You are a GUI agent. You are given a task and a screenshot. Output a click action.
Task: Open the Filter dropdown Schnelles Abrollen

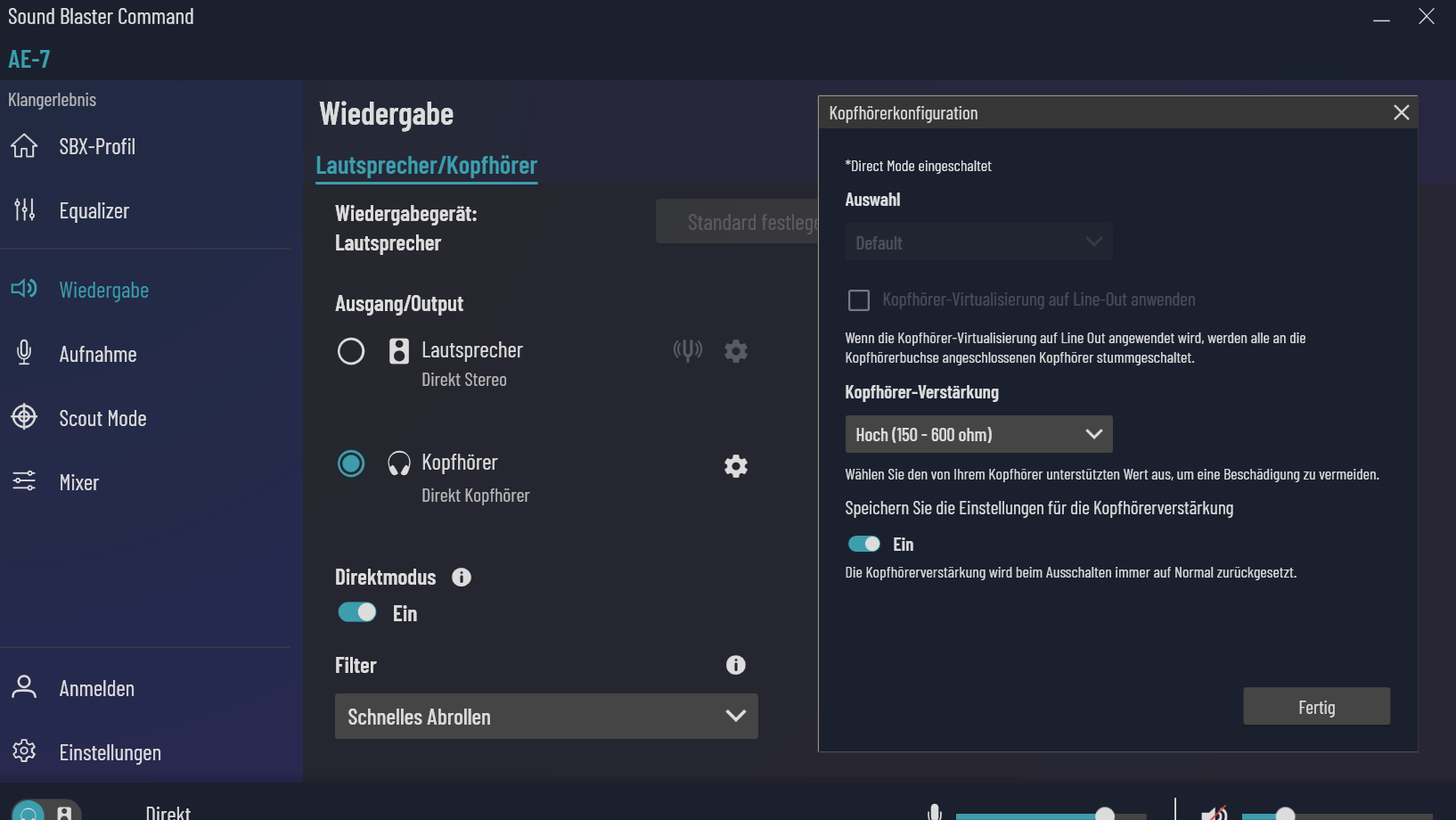pos(546,717)
